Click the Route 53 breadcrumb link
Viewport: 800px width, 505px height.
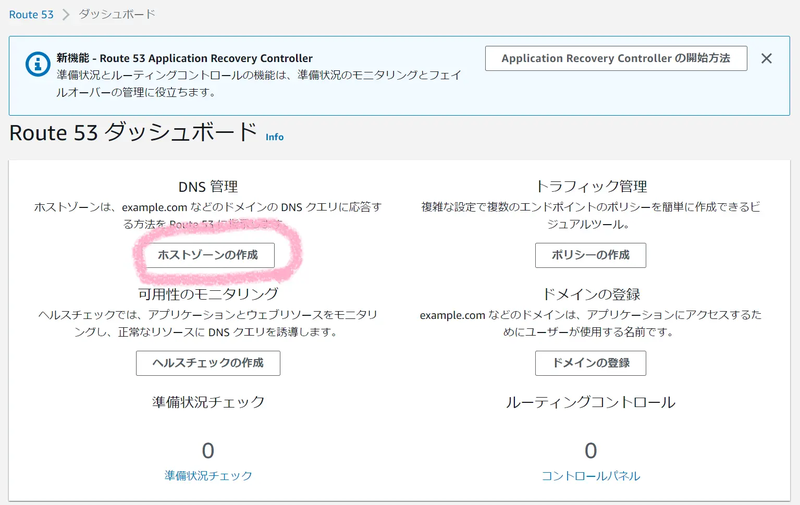(31, 15)
